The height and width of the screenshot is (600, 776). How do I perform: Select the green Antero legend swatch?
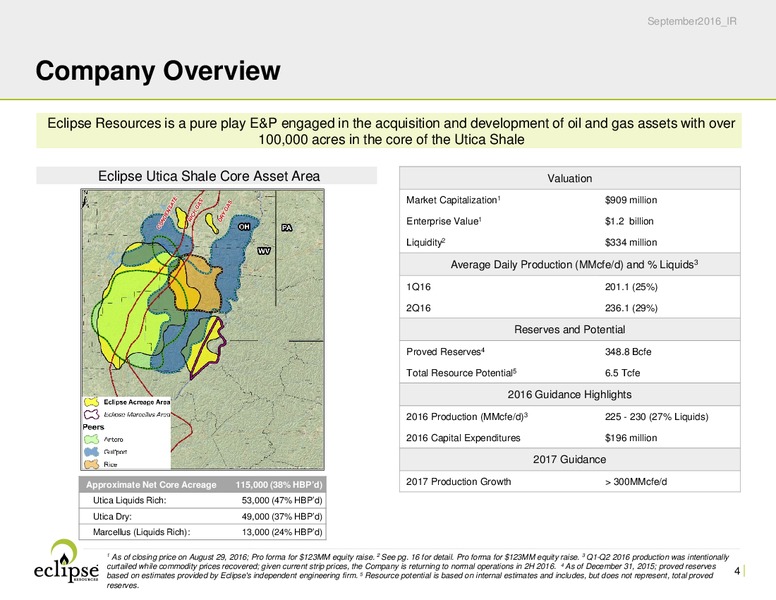coord(91,439)
